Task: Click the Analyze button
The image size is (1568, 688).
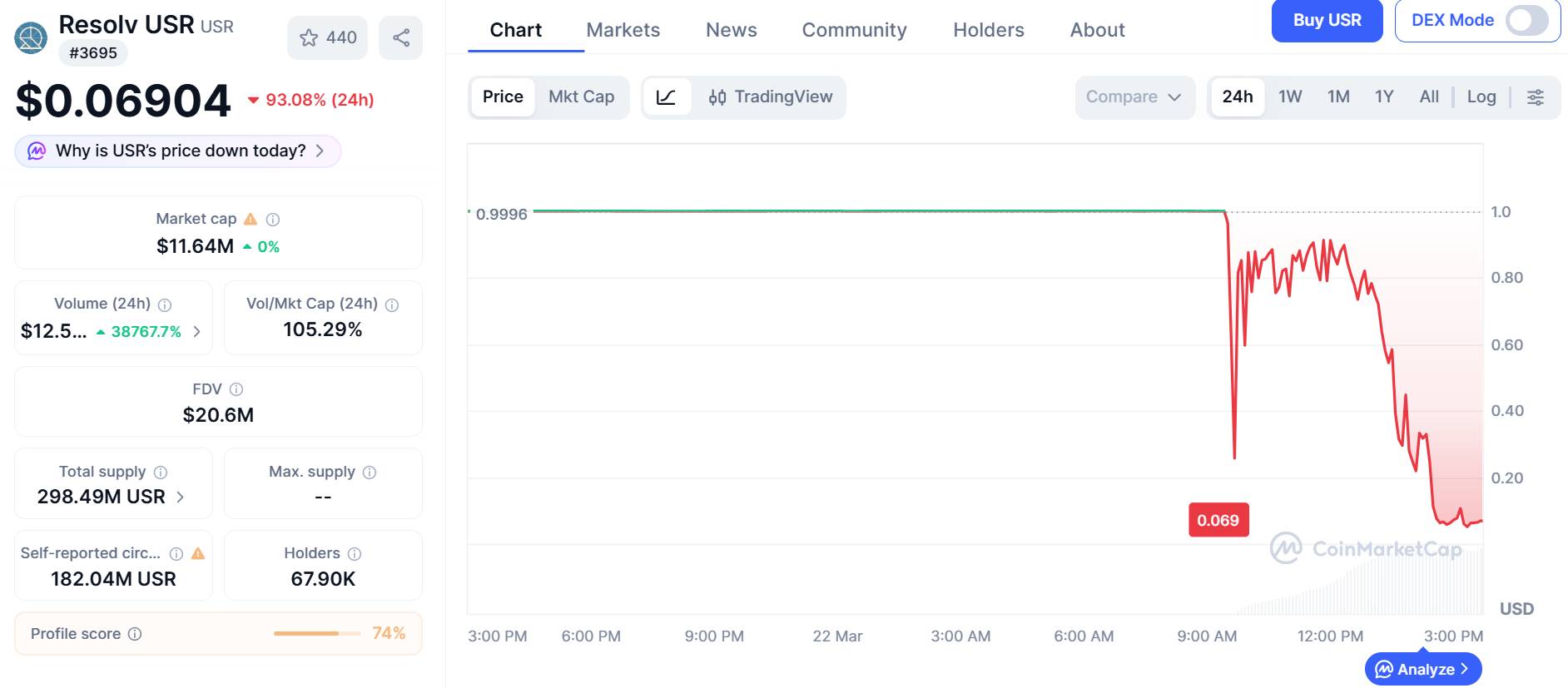Action: (1423, 669)
